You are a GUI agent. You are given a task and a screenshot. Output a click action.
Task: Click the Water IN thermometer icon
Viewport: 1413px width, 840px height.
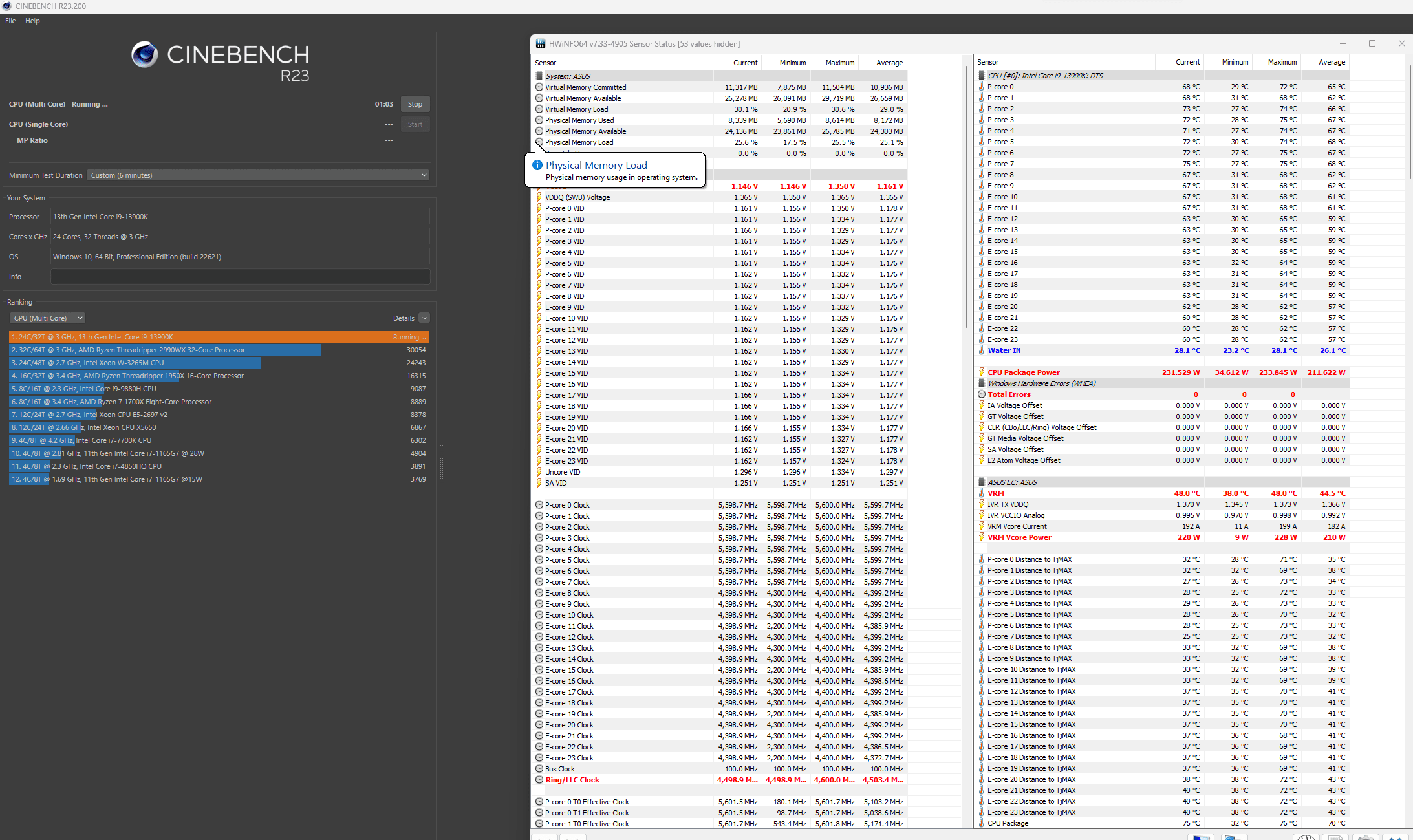click(982, 350)
